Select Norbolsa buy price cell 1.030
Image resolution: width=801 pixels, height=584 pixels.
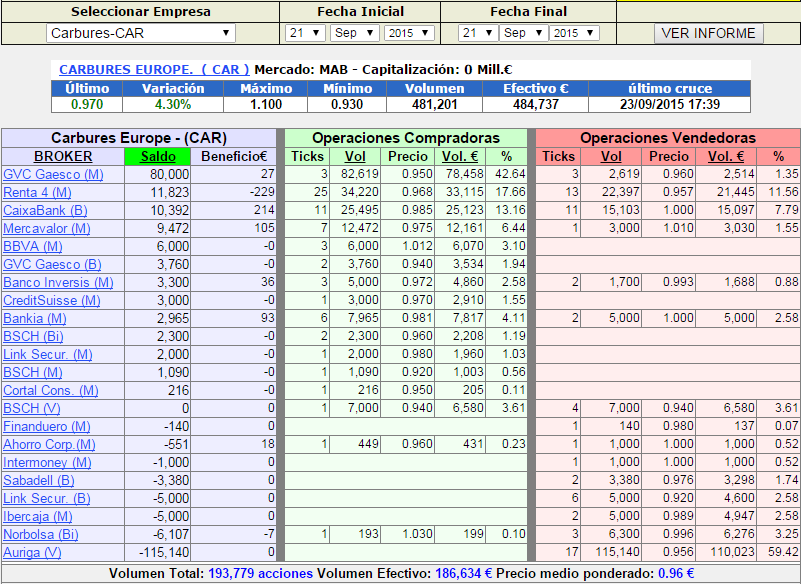tap(408, 534)
